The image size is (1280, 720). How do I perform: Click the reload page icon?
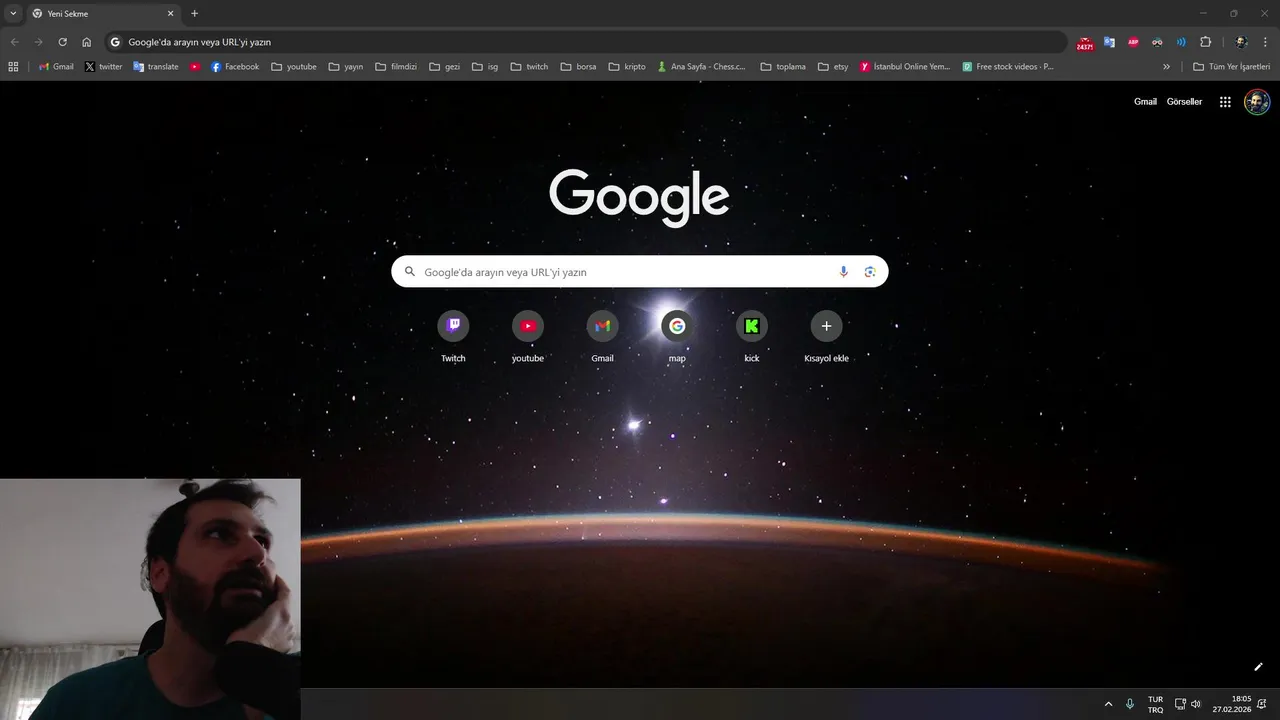[62, 42]
